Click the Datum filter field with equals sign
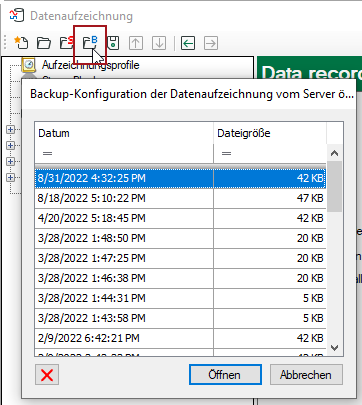Screen dimensions: 362x405 point(124,154)
